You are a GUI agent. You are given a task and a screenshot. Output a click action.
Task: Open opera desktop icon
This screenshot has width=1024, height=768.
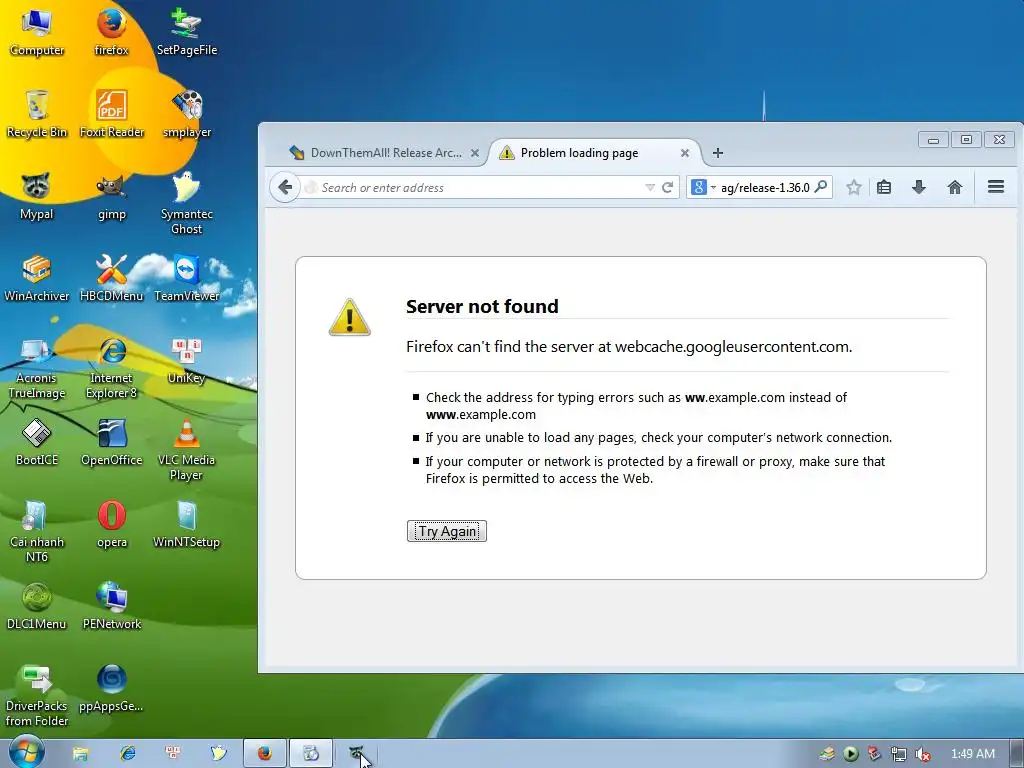coord(112,524)
